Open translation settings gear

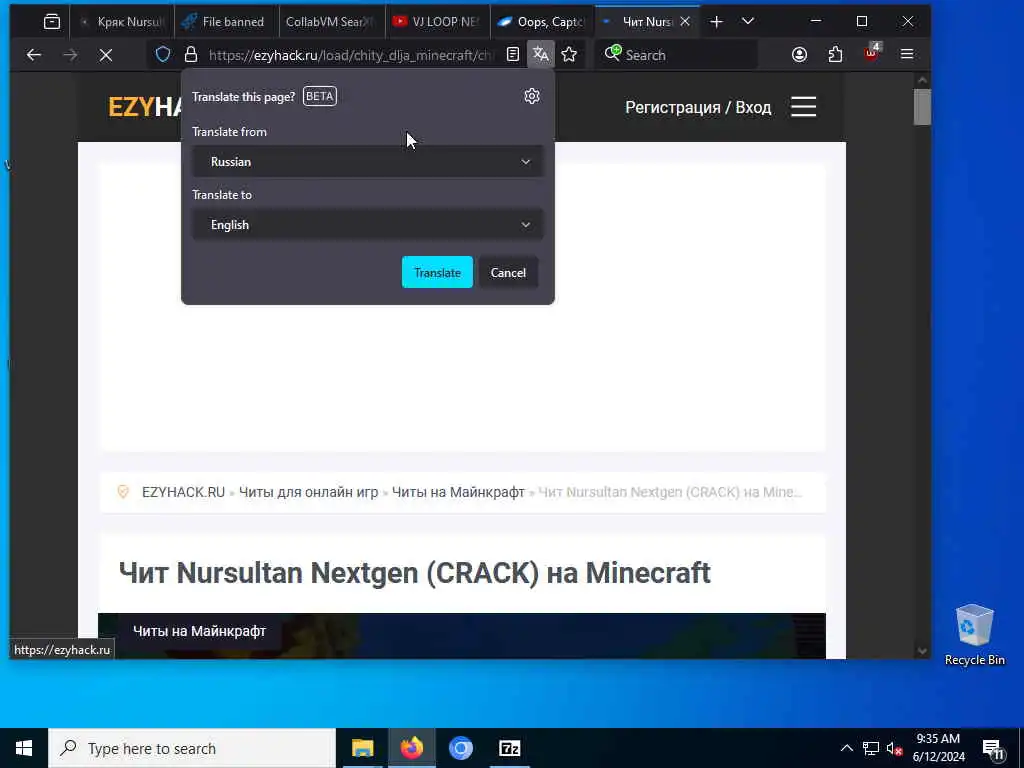click(532, 97)
